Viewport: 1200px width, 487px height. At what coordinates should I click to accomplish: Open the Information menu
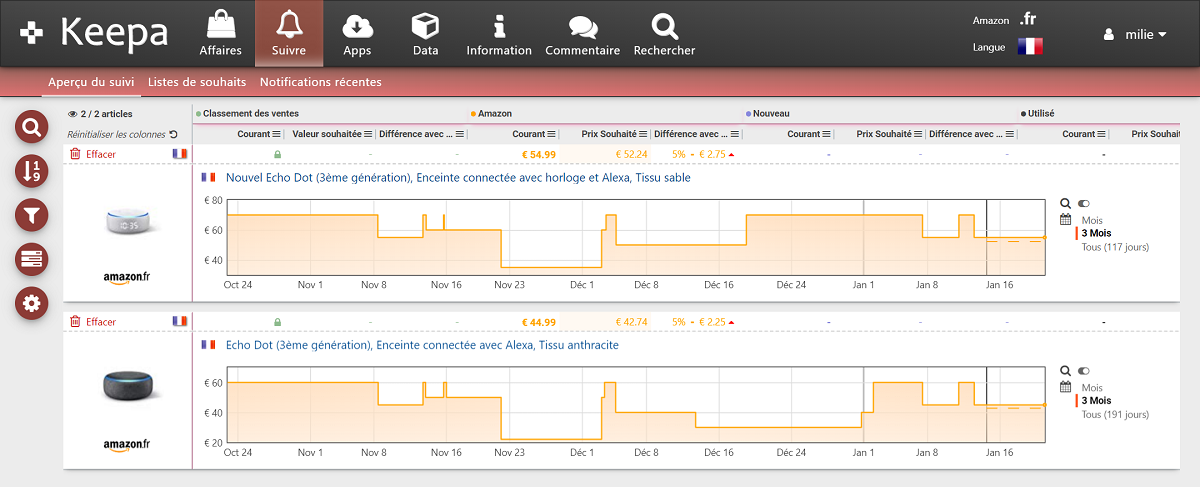click(x=499, y=34)
